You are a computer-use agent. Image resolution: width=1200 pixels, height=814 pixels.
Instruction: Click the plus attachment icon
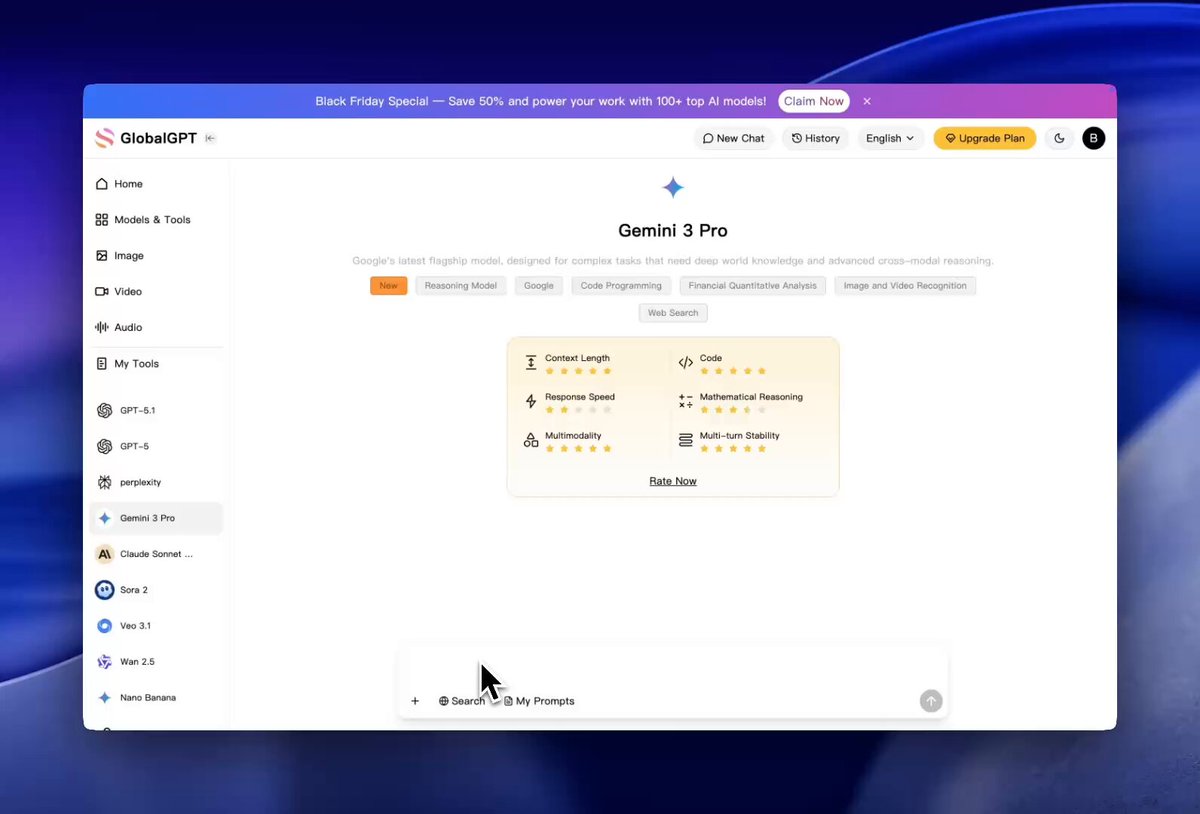[415, 701]
